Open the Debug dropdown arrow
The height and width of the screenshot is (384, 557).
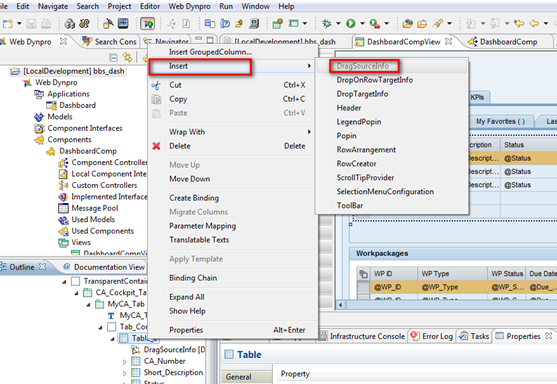click(x=338, y=24)
